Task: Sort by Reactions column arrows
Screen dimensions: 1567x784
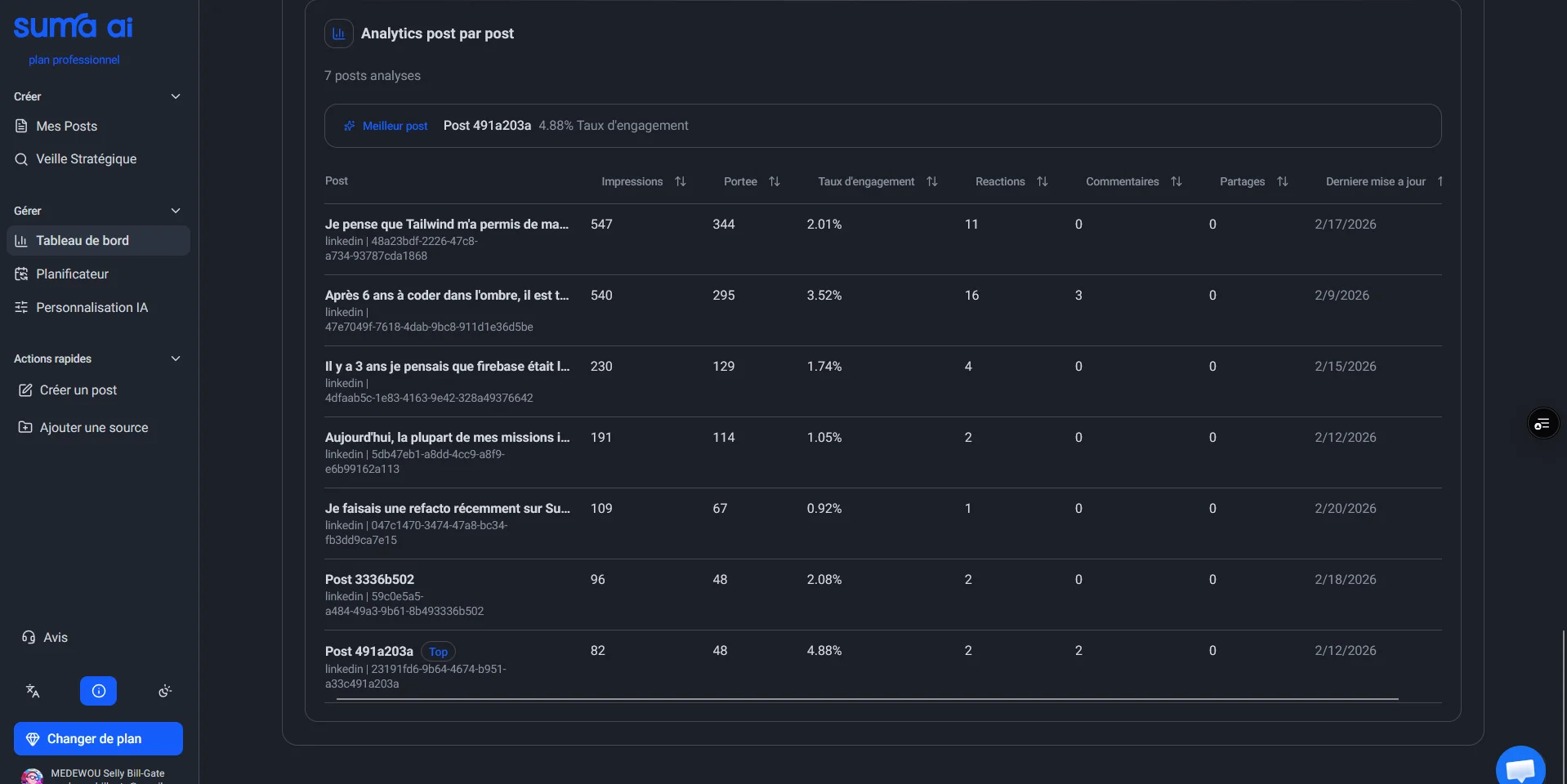Action: 1042,181
